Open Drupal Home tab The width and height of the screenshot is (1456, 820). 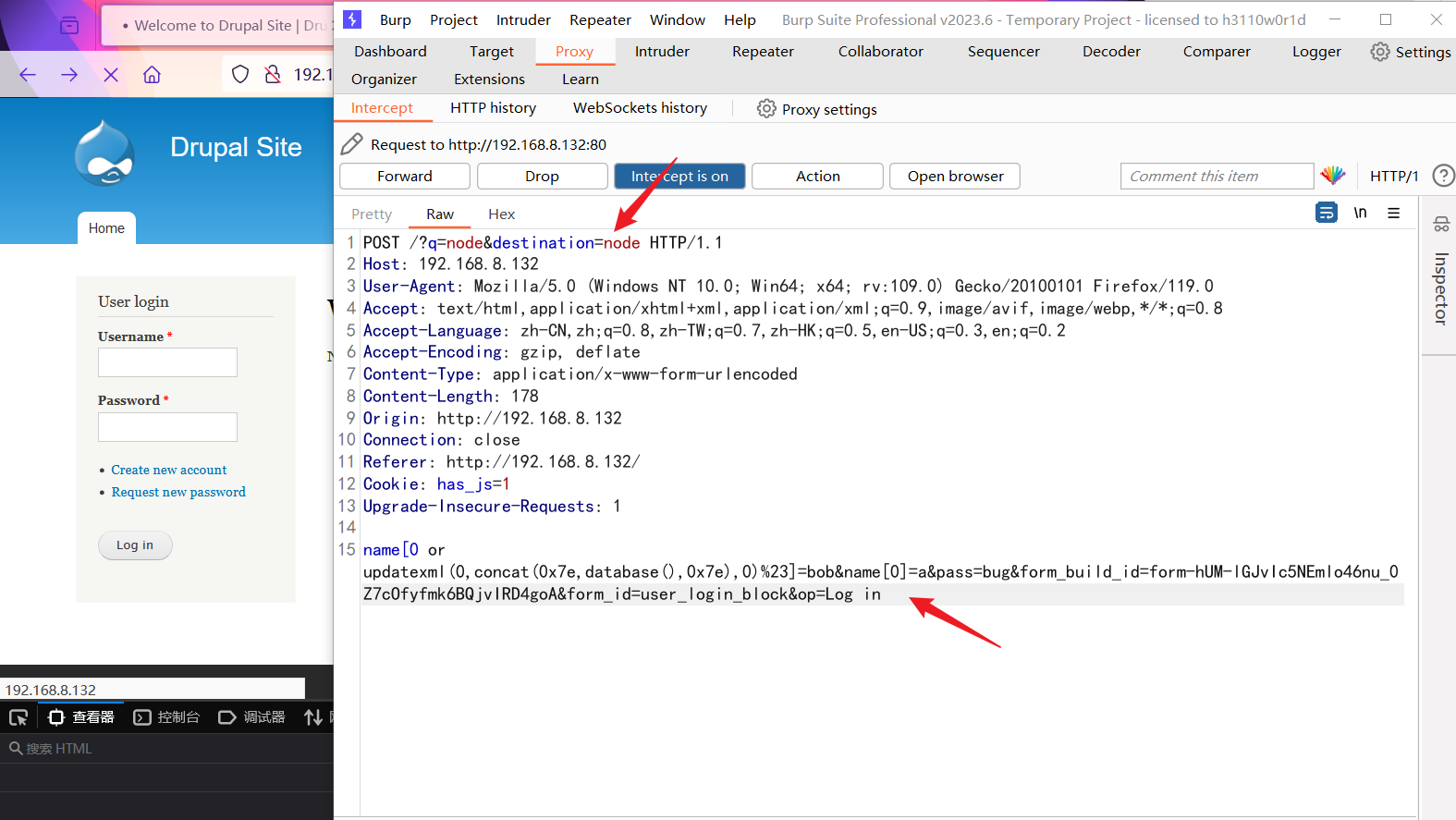106,228
